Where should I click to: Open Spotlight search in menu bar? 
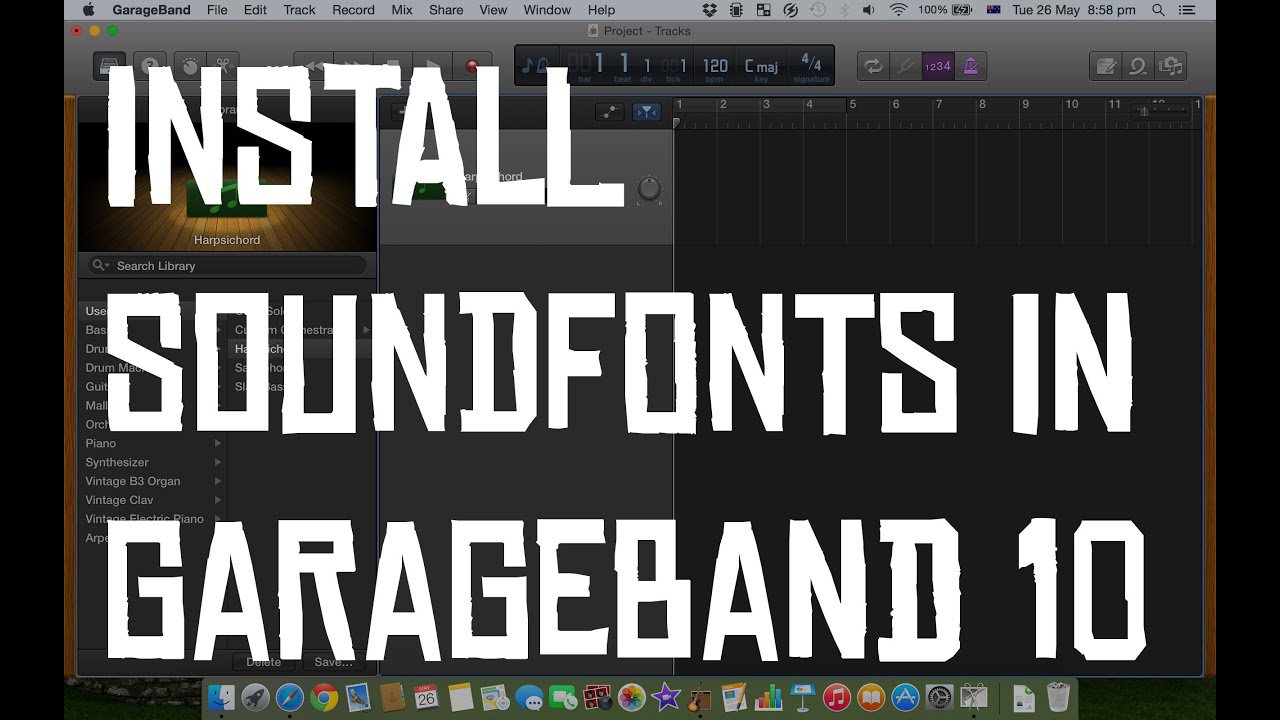click(1159, 10)
